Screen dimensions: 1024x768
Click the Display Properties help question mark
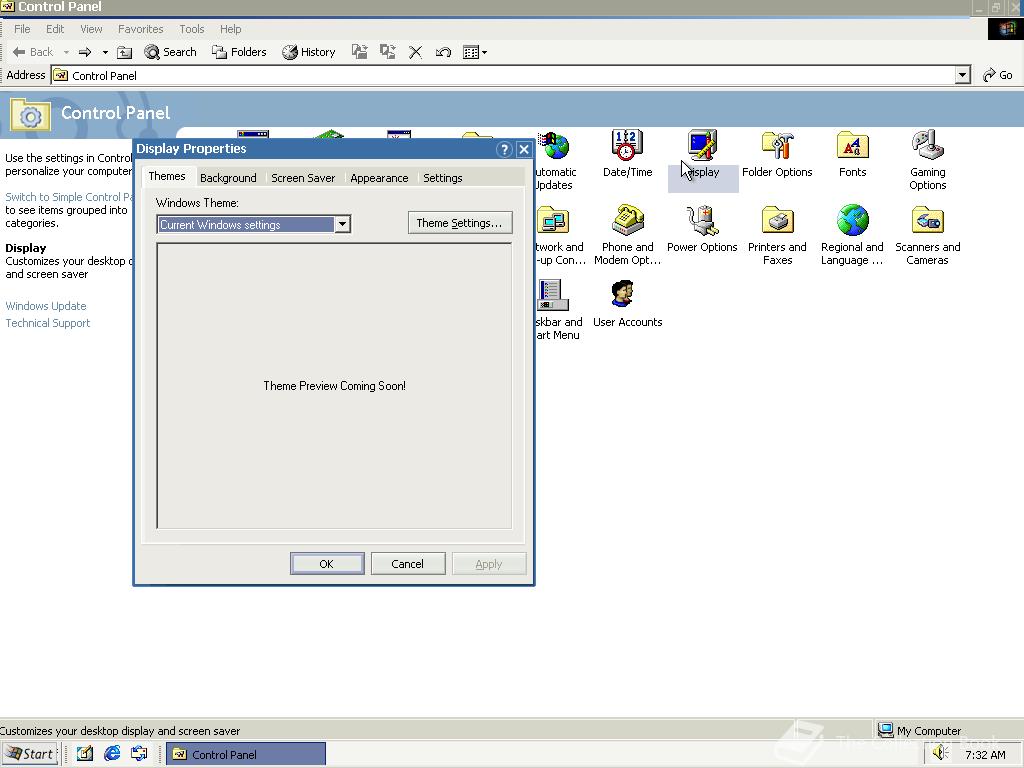tap(504, 149)
